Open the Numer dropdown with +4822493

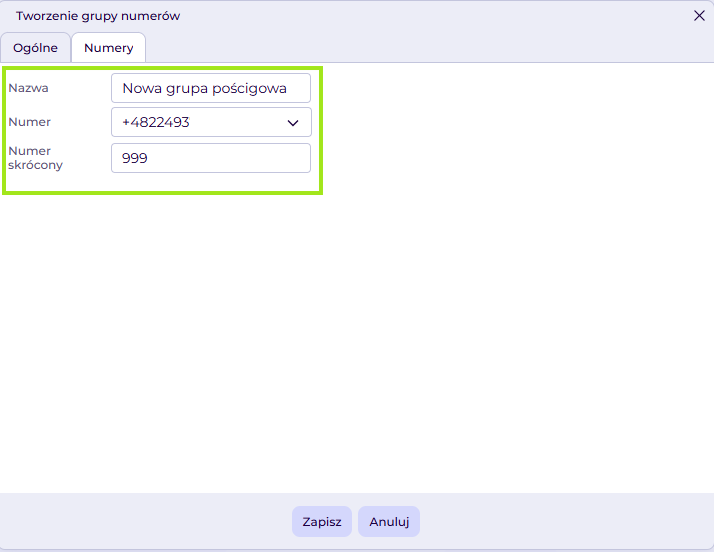(211, 122)
